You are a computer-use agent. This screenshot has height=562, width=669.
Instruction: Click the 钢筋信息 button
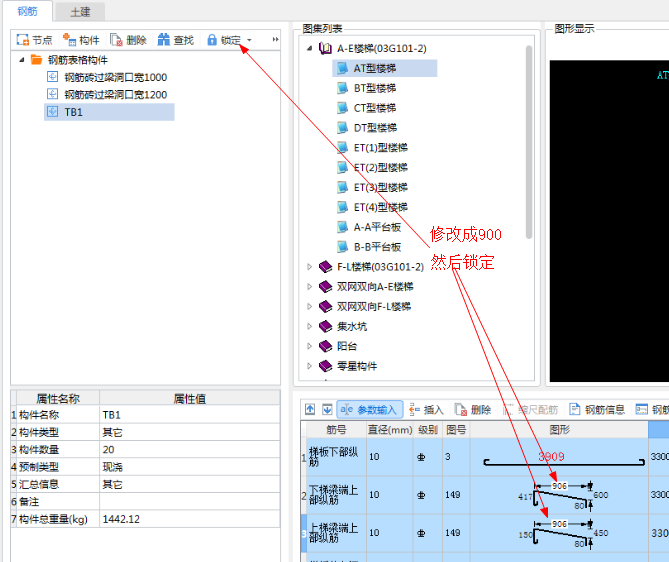click(597, 410)
